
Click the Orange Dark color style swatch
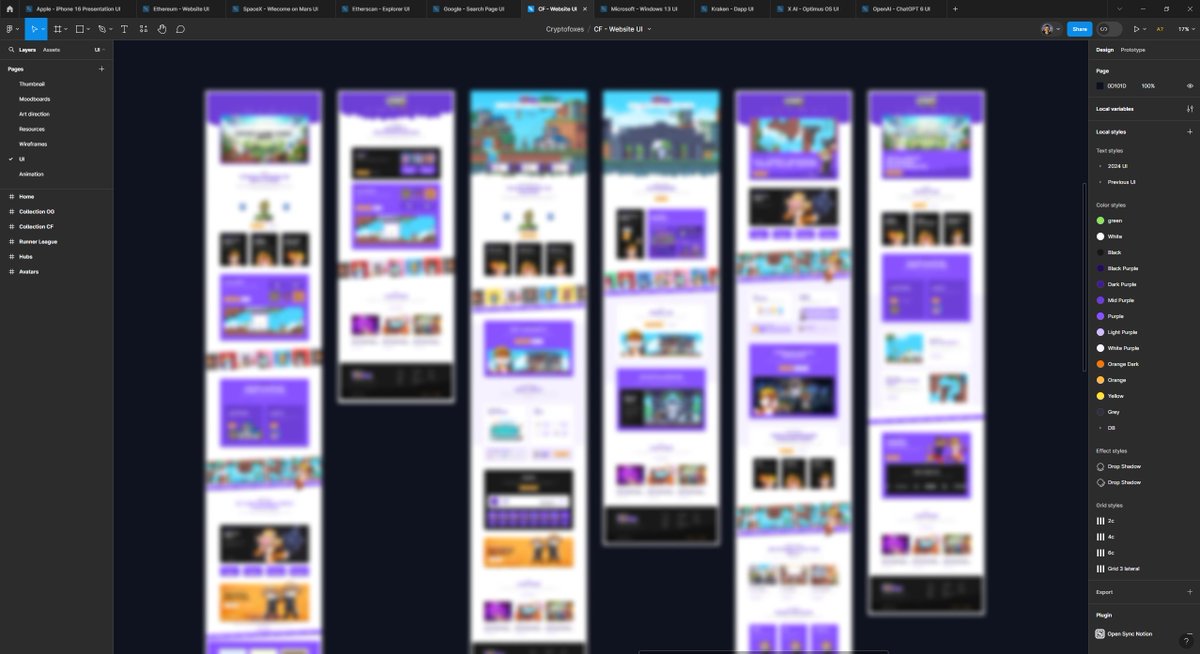tap(1100, 364)
